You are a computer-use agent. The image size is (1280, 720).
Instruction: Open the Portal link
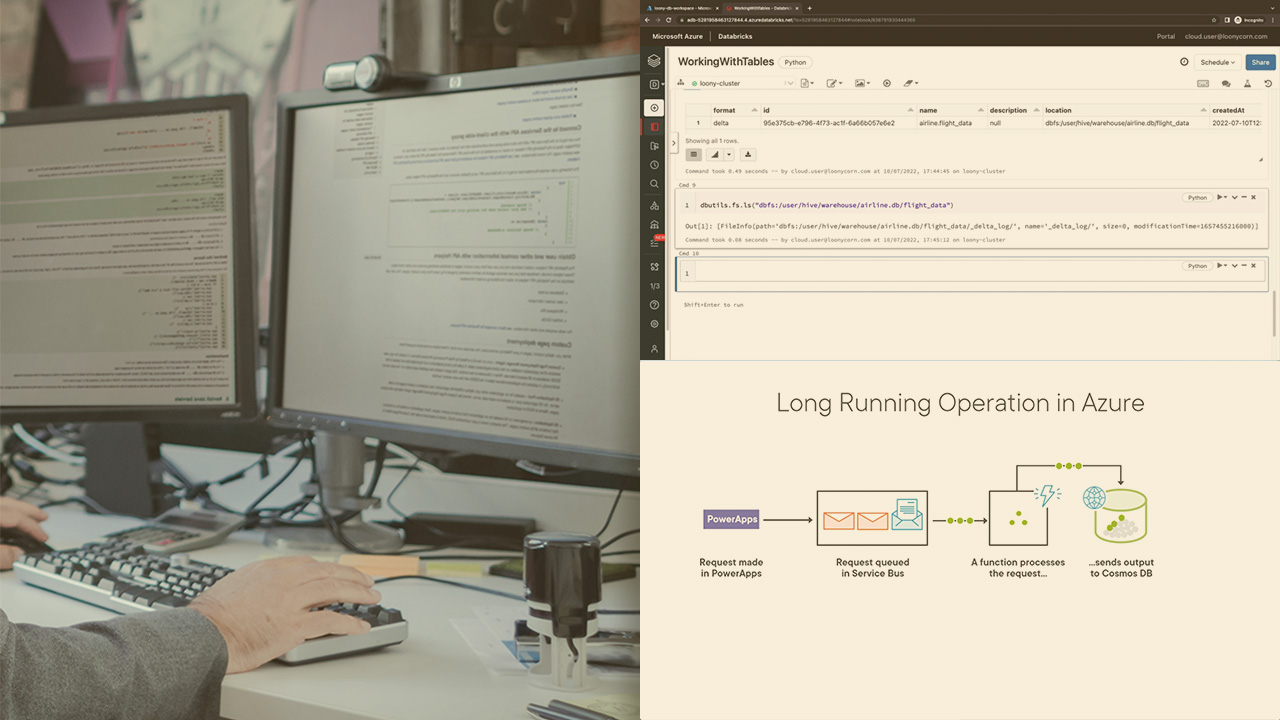point(1165,36)
